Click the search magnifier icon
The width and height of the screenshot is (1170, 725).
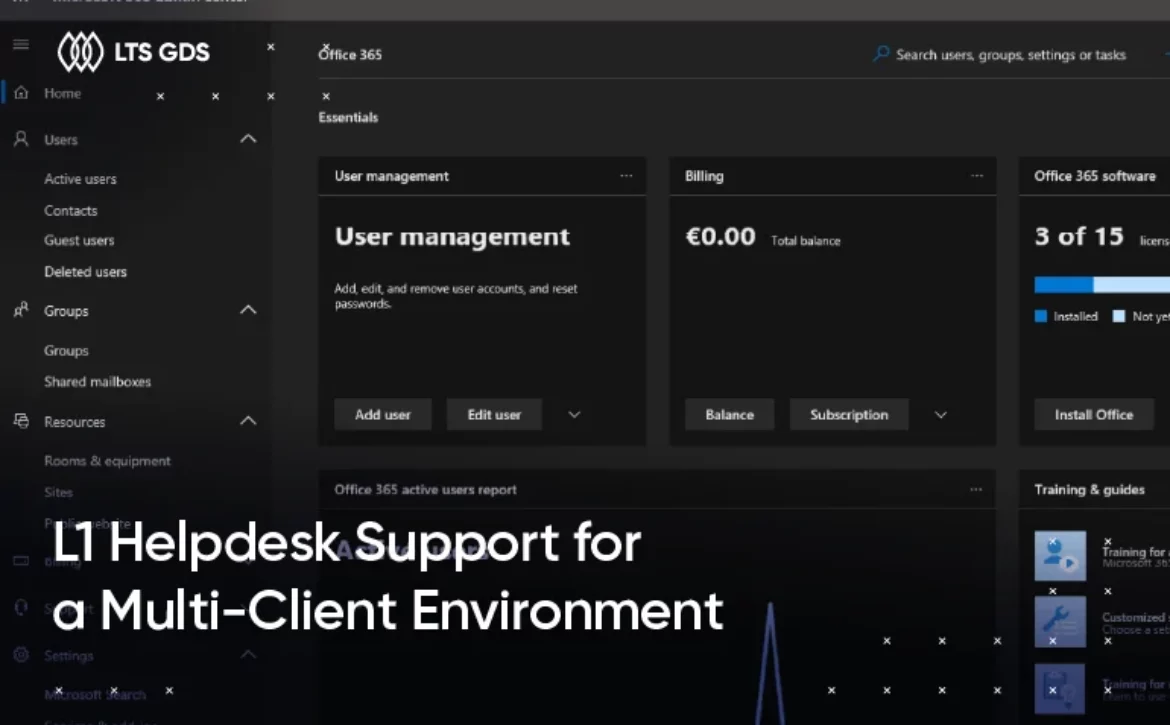tap(881, 54)
